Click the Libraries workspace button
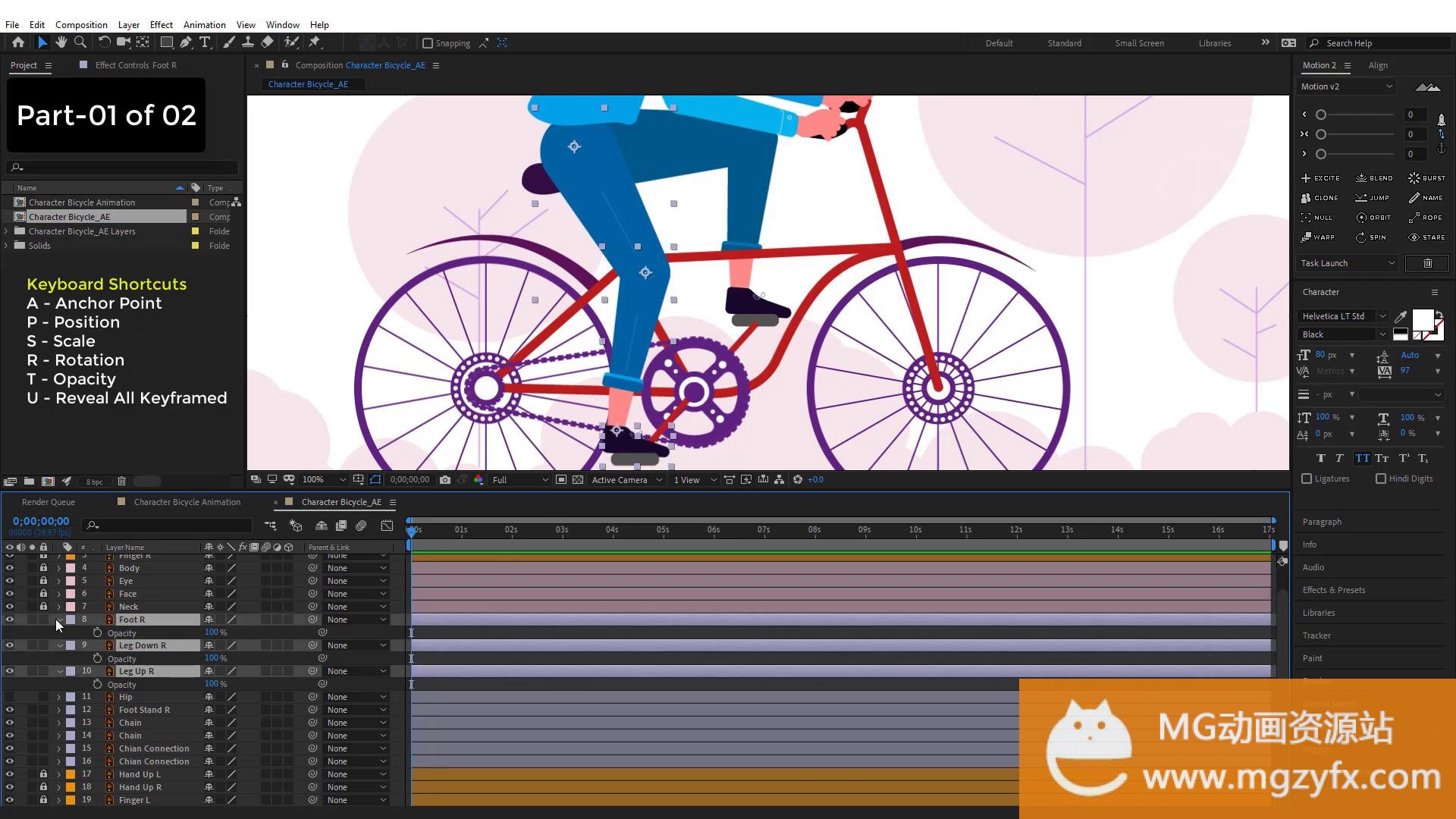This screenshot has width=1456, height=819. pos(1214,43)
